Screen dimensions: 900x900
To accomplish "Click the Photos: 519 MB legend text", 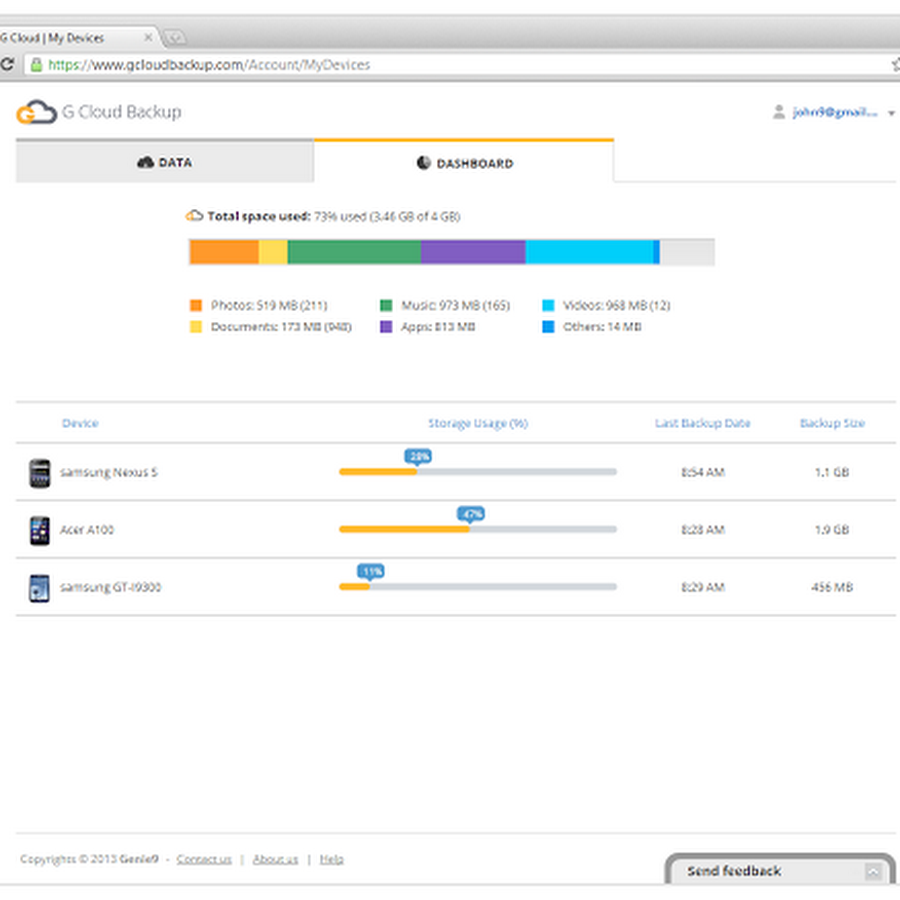I will coord(269,305).
